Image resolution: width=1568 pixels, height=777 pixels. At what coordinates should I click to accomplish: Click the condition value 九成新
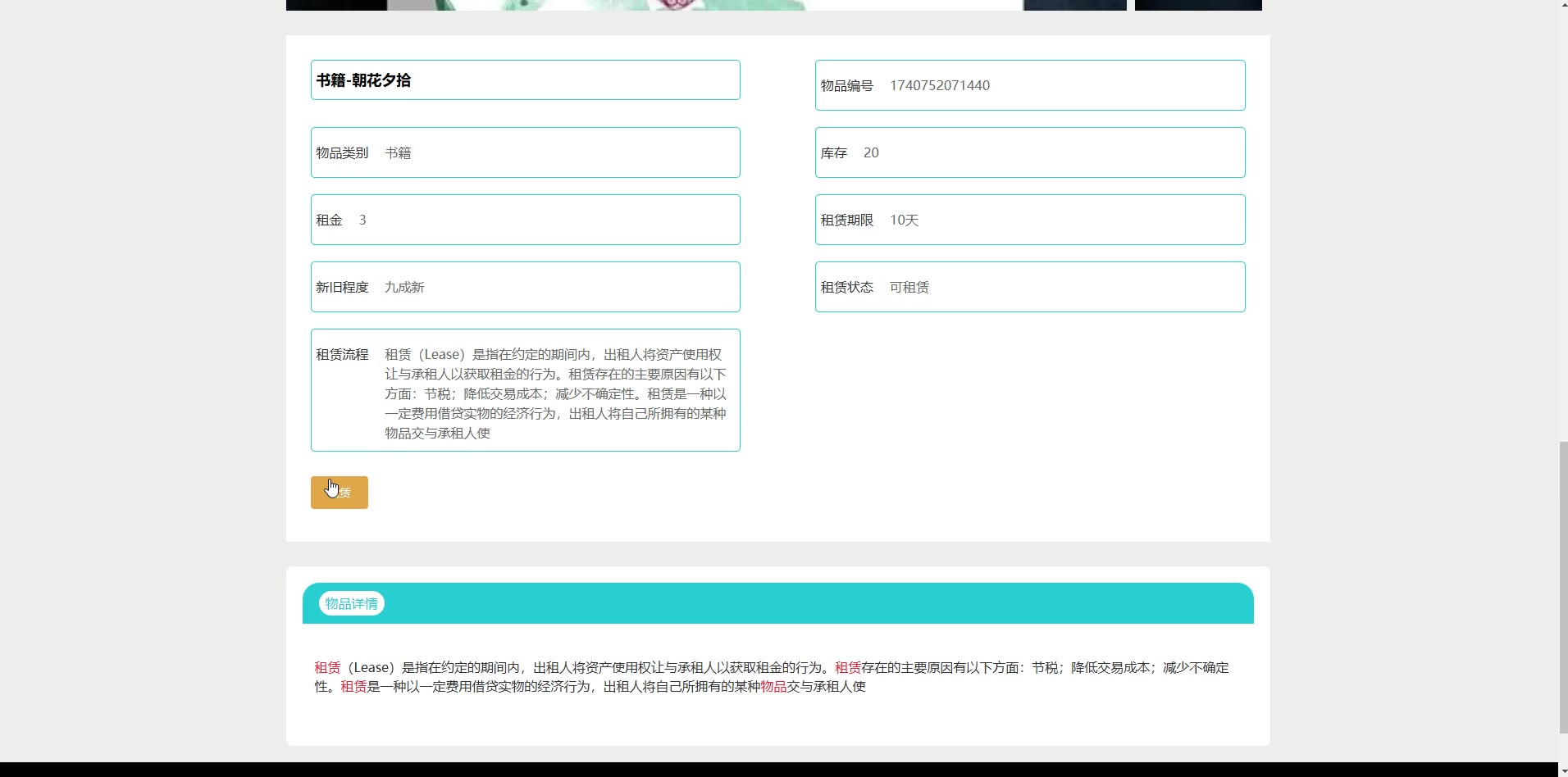404,288
